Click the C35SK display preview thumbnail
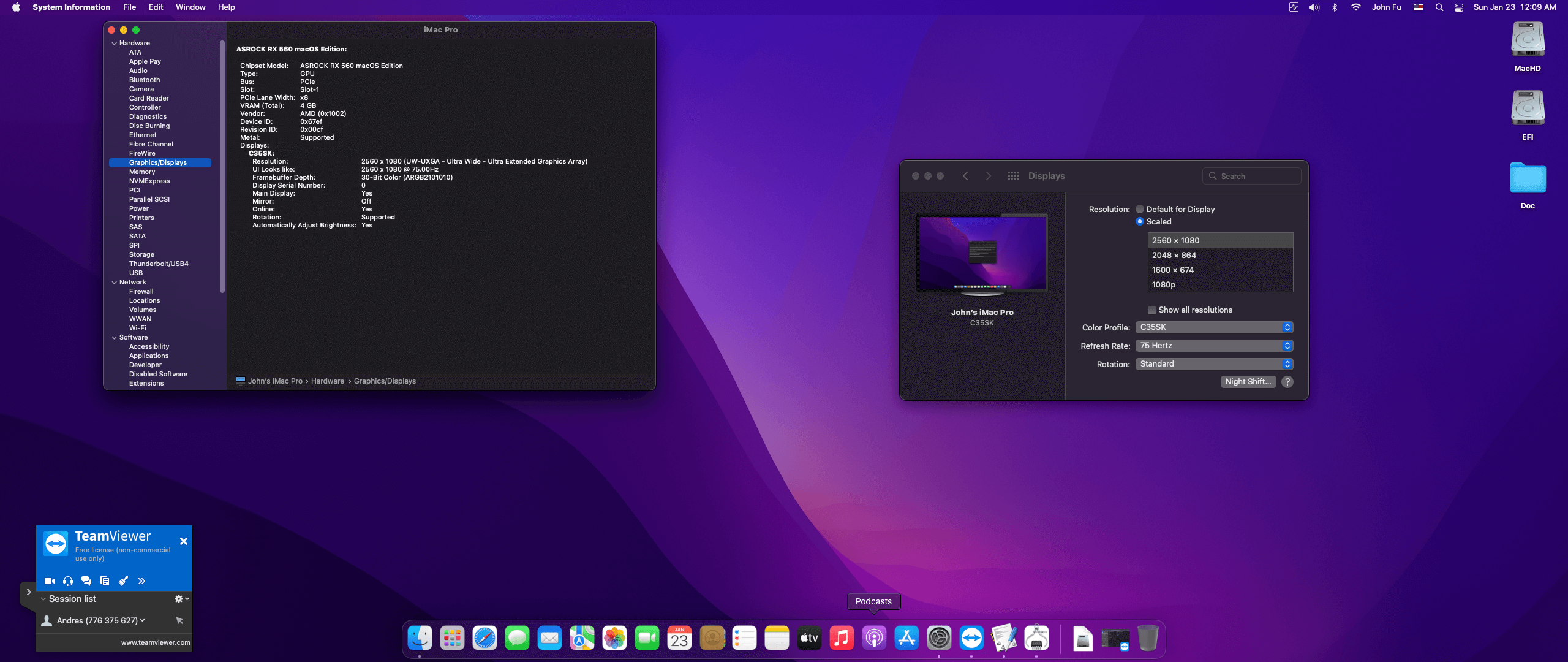The width and height of the screenshot is (1568, 662). pyautogui.click(x=982, y=255)
